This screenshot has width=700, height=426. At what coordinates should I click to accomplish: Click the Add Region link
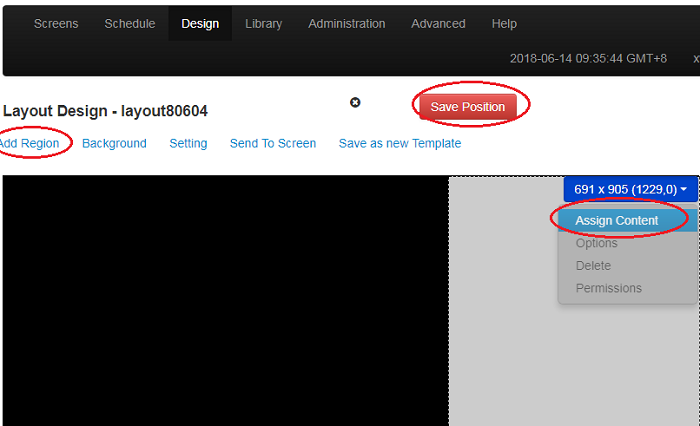30,144
